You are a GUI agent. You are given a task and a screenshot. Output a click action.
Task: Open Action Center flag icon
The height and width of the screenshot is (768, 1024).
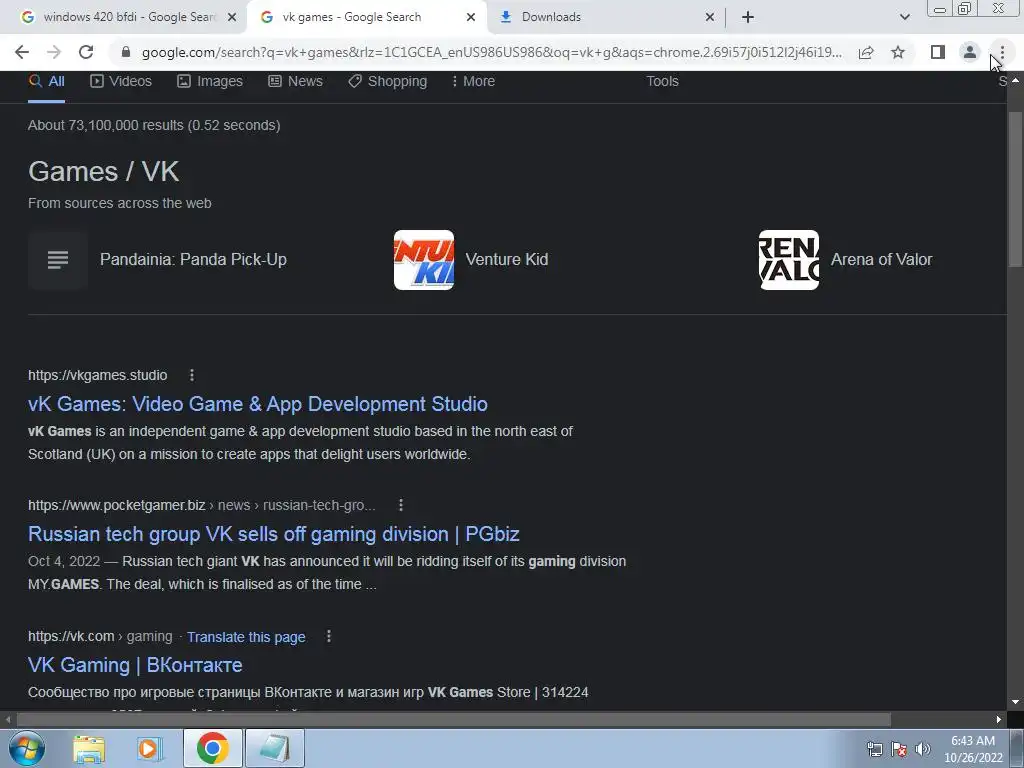(x=899, y=749)
